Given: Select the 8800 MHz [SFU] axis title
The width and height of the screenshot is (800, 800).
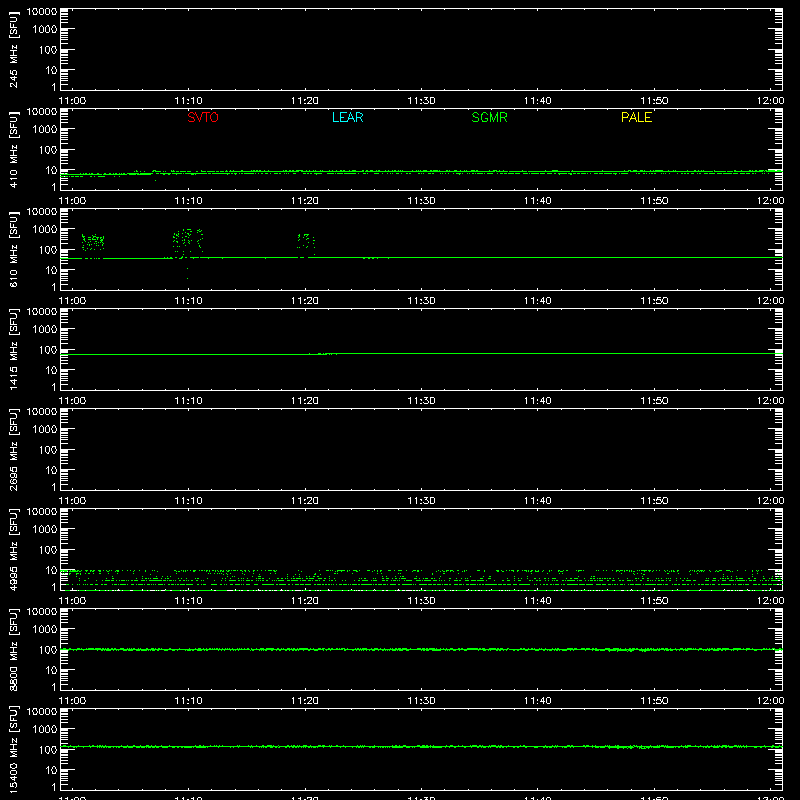Looking at the screenshot, I should point(14,649).
